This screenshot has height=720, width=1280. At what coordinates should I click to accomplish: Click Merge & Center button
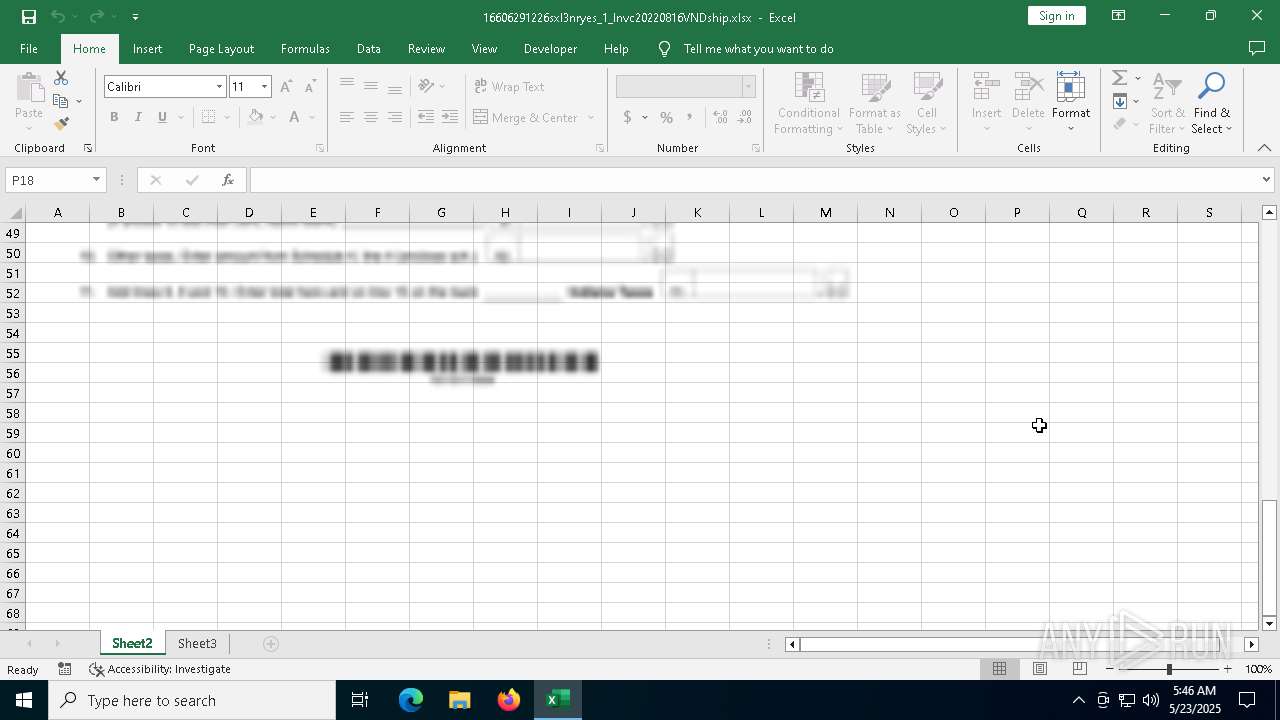click(526, 117)
